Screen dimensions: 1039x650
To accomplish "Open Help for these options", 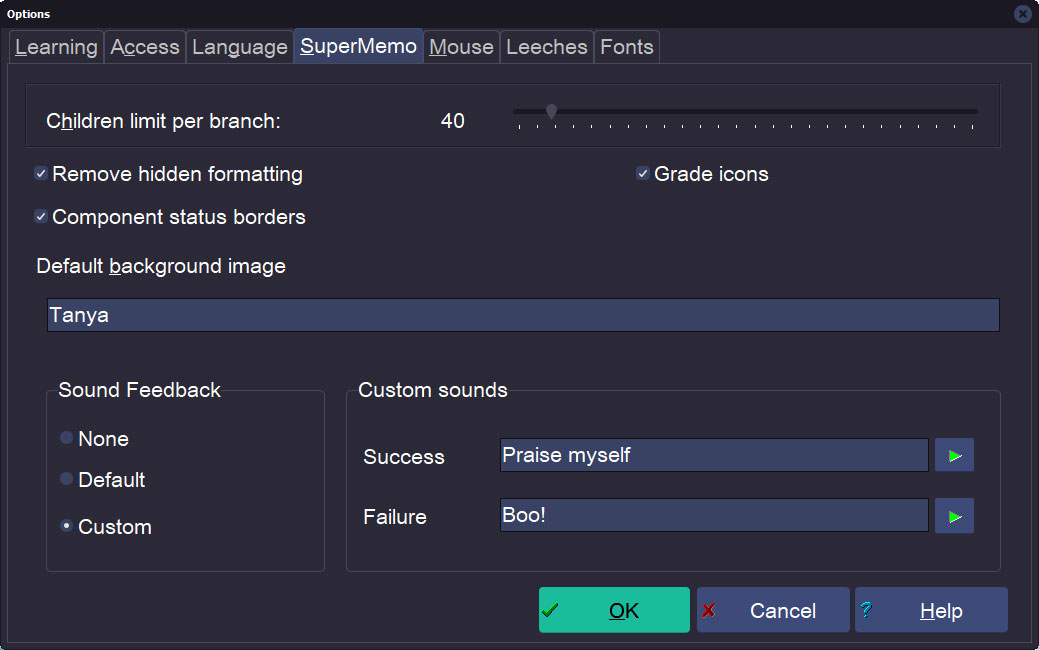I will pos(931,610).
